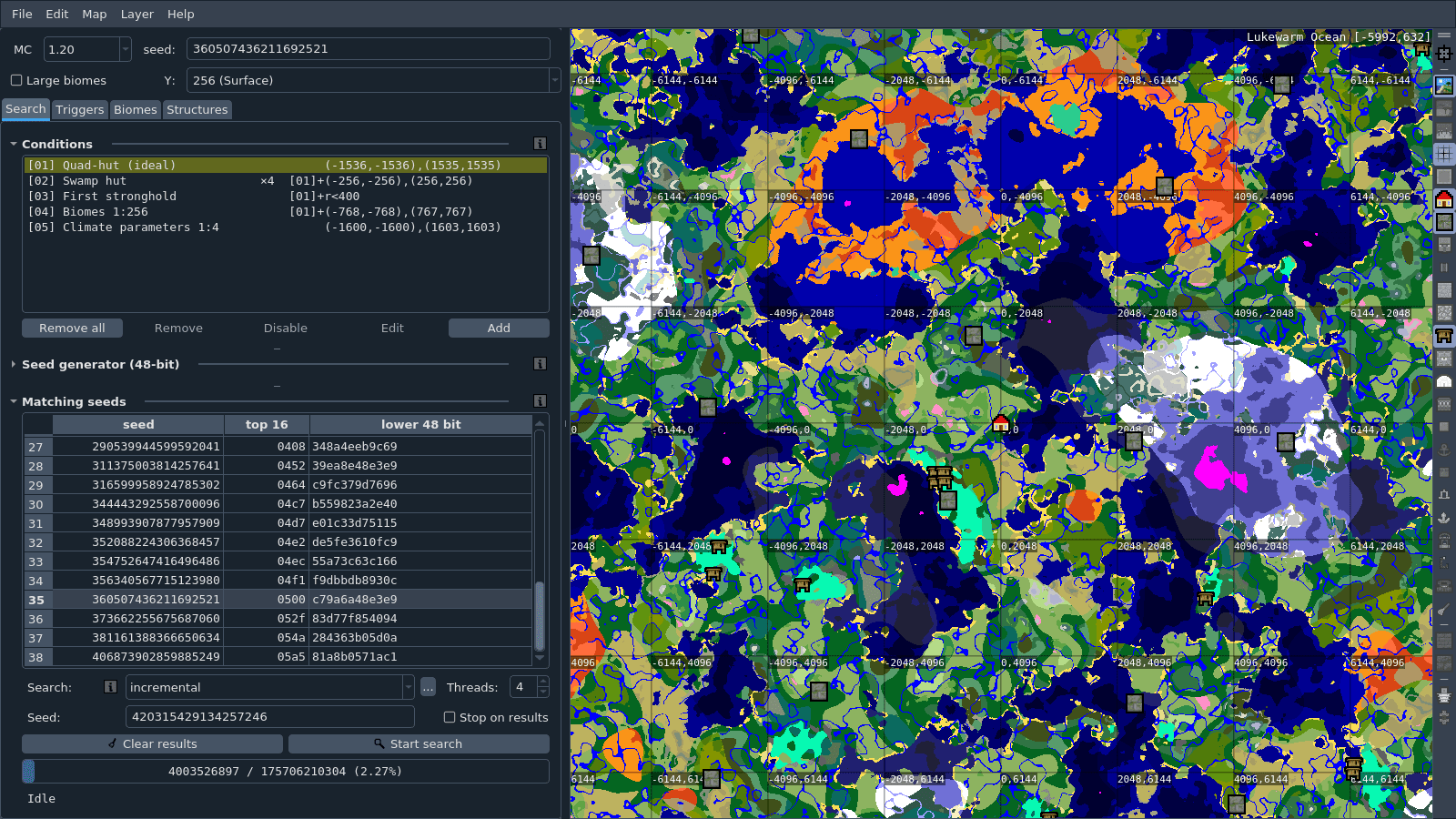
Task: Click the Remove all button
Action: pos(72,328)
